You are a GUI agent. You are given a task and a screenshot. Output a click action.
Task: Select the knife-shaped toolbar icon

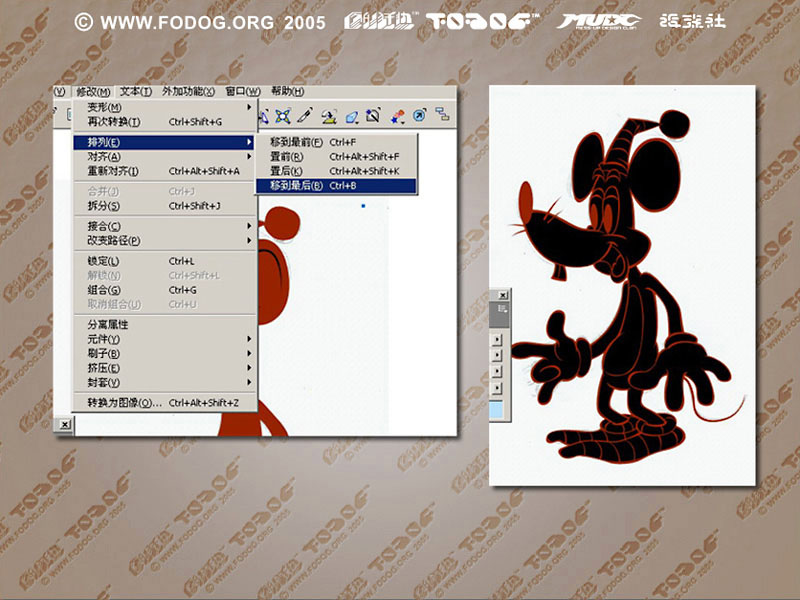[305, 116]
